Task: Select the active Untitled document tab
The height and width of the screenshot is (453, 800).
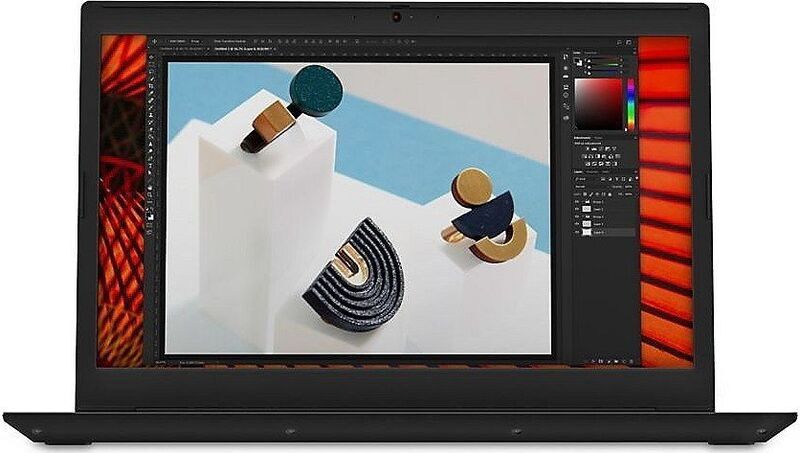Action: pyautogui.click(x=243, y=48)
